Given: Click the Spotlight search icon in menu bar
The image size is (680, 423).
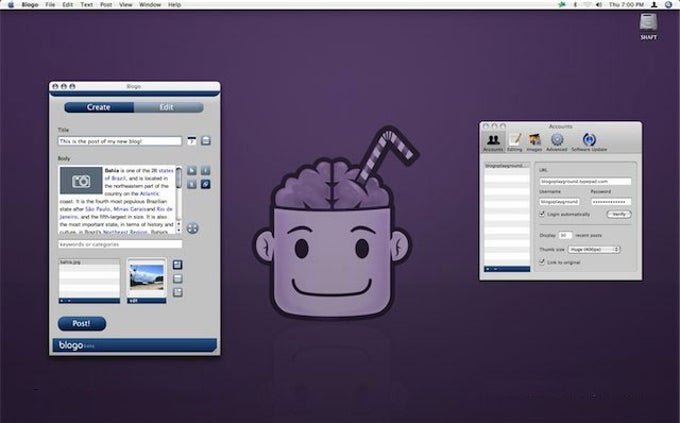Looking at the screenshot, I should pos(668,5).
